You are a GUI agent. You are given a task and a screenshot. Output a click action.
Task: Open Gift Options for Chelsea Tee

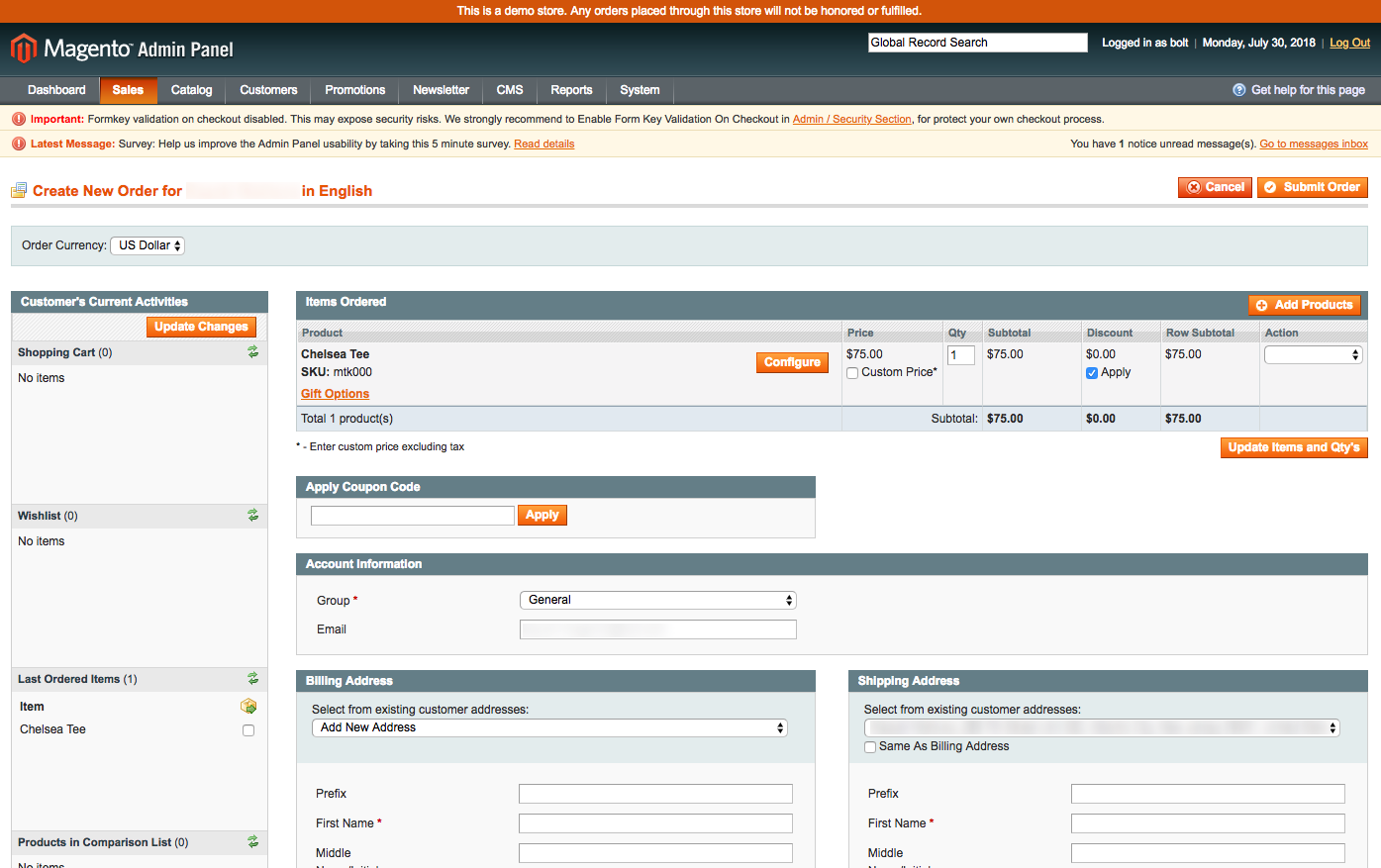(335, 394)
